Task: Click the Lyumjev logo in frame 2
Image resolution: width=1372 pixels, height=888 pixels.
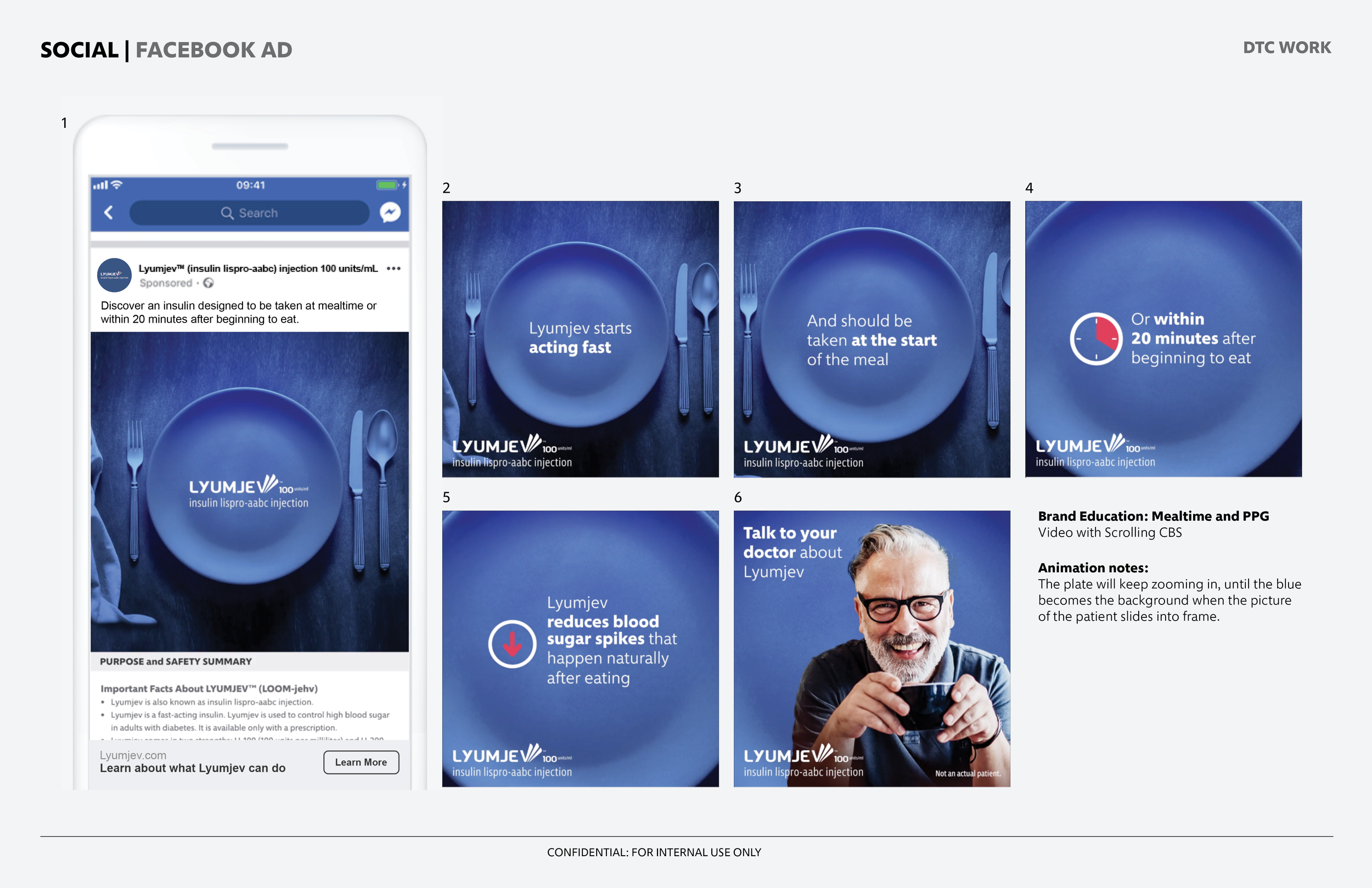Action: point(512,451)
